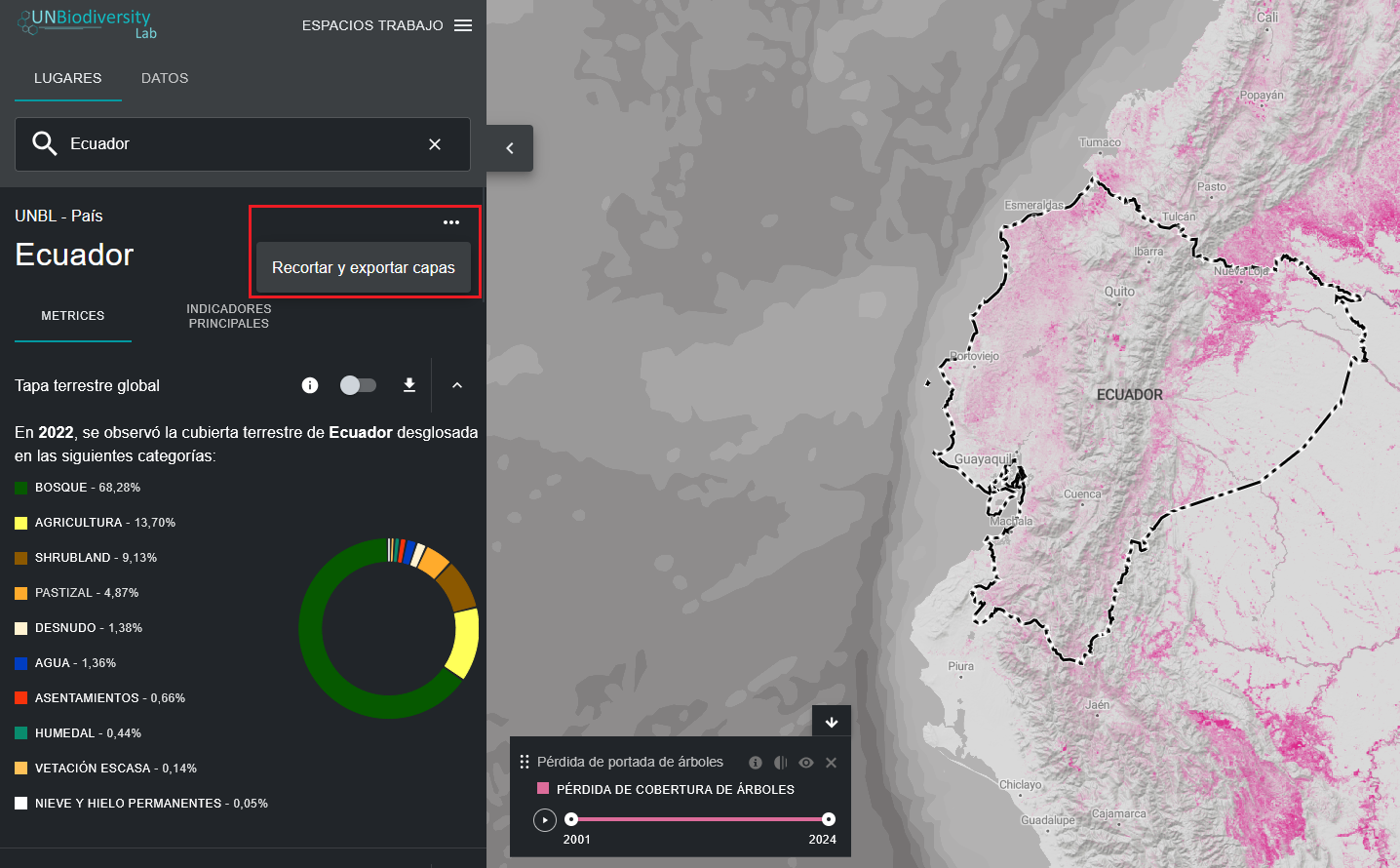Open the Espacios Trabajo hamburger menu
Screen dimensions: 1400x868
click(463, 25)
